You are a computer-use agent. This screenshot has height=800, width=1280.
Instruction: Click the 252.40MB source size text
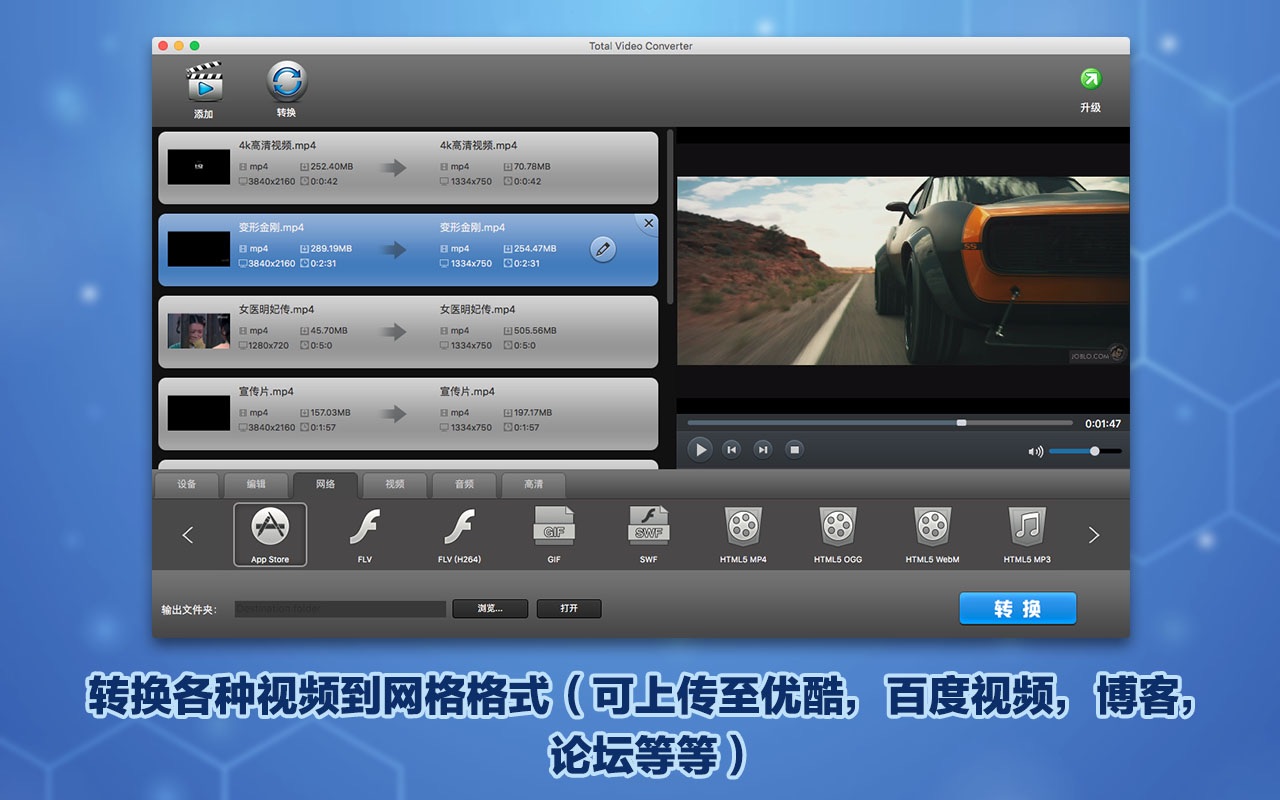332,167
